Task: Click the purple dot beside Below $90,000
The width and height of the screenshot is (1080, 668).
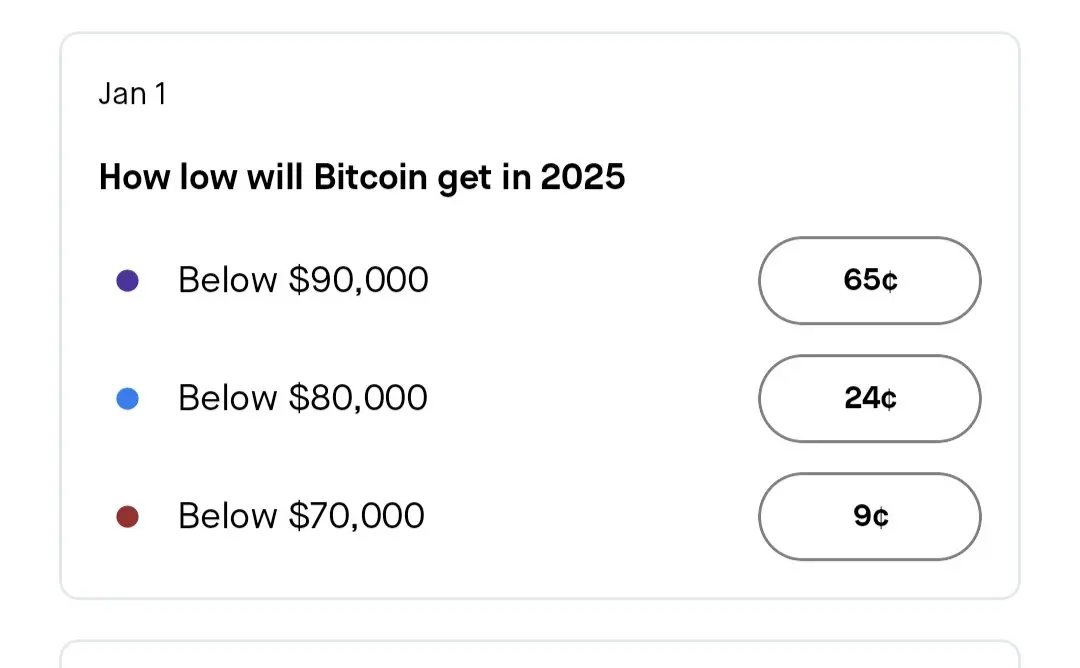Action: pyautogui.click(x=127, y=281)
